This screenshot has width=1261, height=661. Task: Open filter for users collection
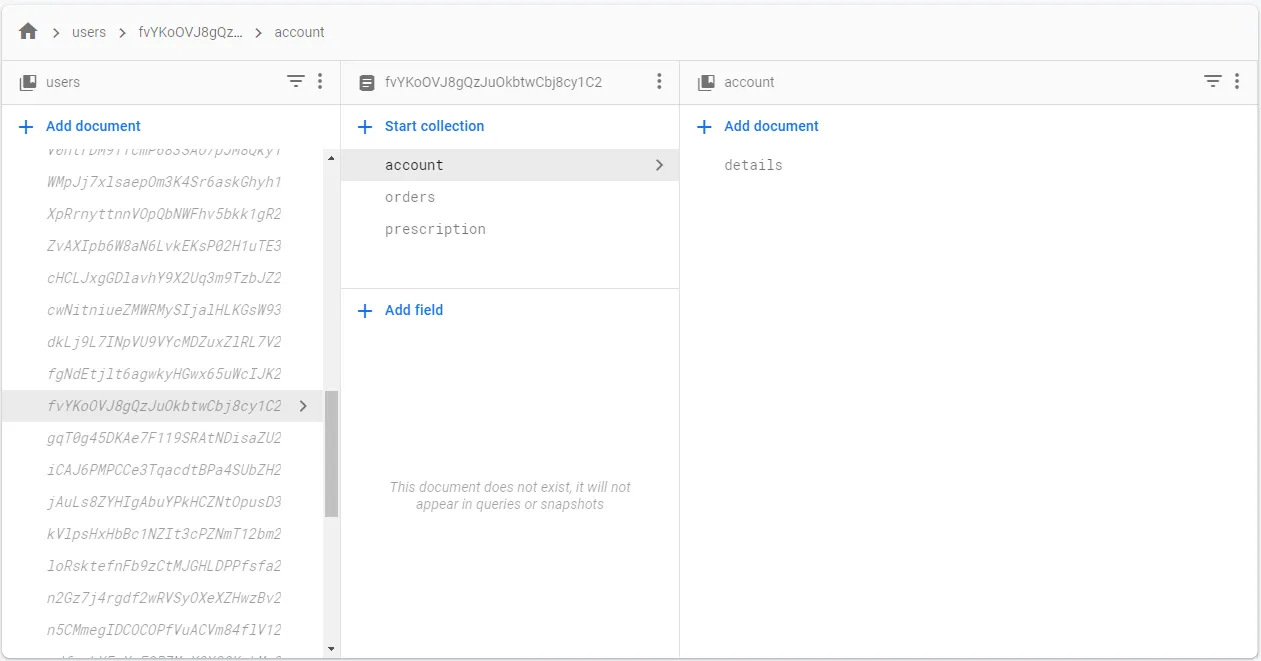pyautogui.click(x=296, y=82)
